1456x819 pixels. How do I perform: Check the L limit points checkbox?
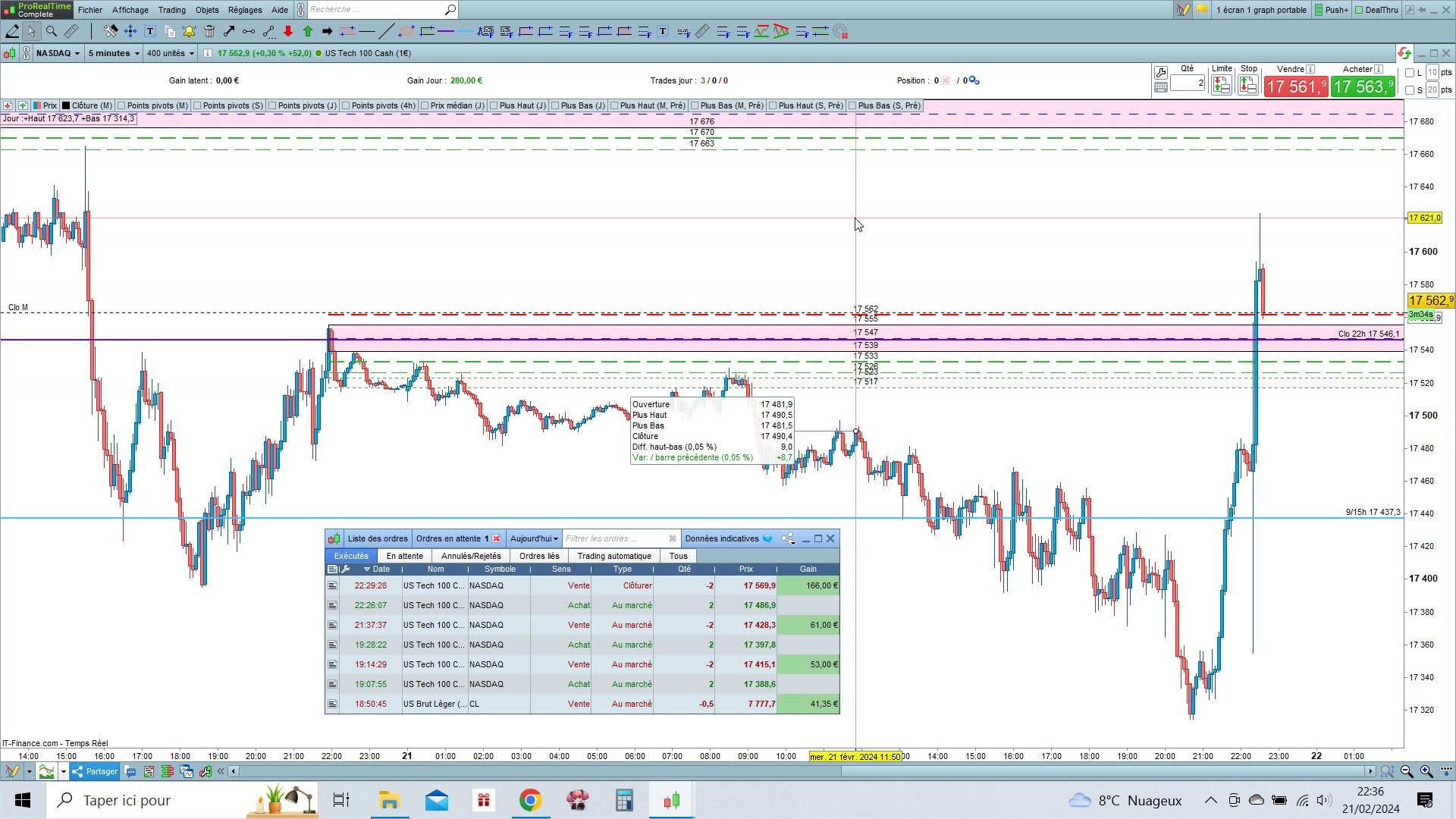[x=1410, y=73]
